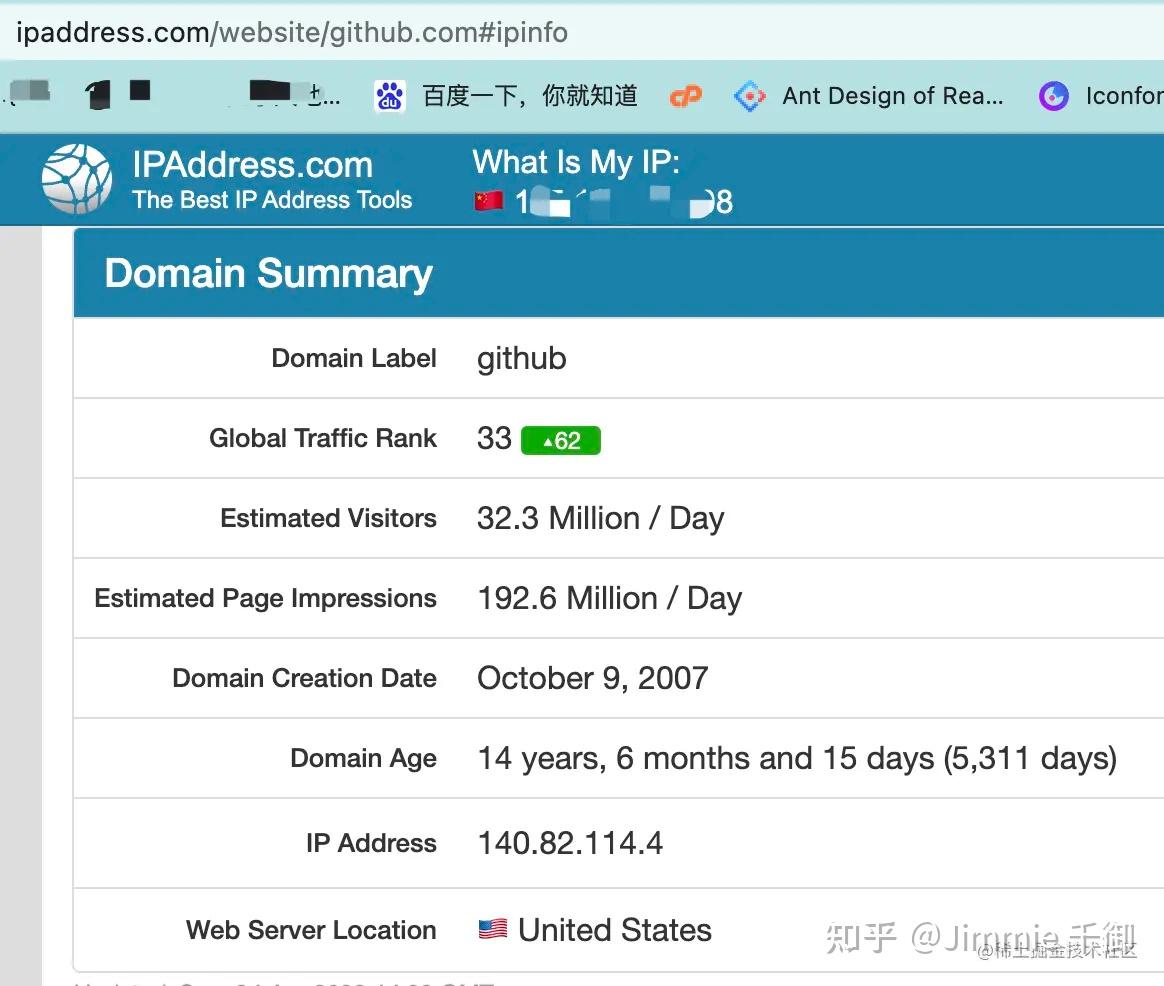Click the United States flag icon
This screenshot has height=986, width=1164.
492,930
